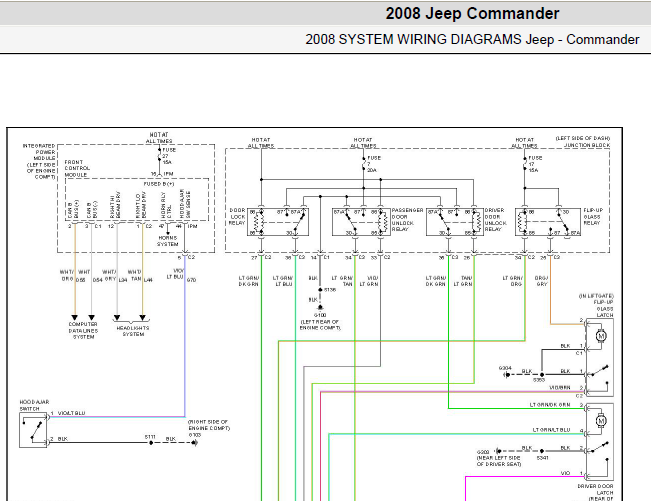Select 'VIO' label at driver latch pin 1

565,473
